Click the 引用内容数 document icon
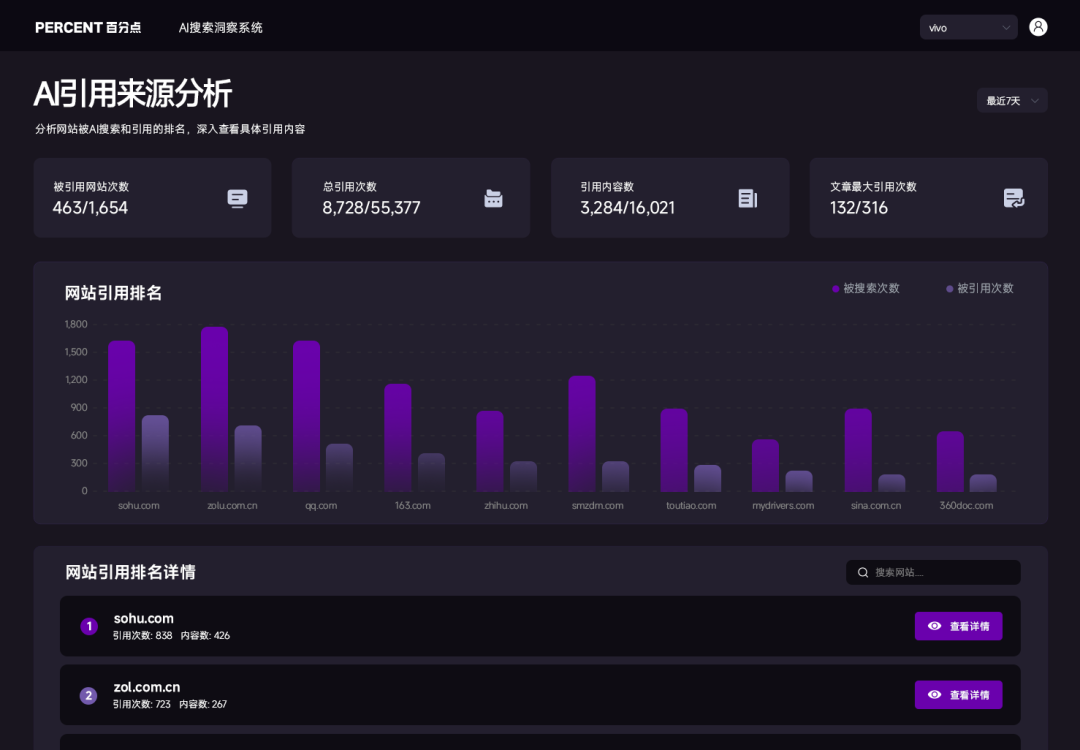The image size is (1080, 750). point(748,198)
